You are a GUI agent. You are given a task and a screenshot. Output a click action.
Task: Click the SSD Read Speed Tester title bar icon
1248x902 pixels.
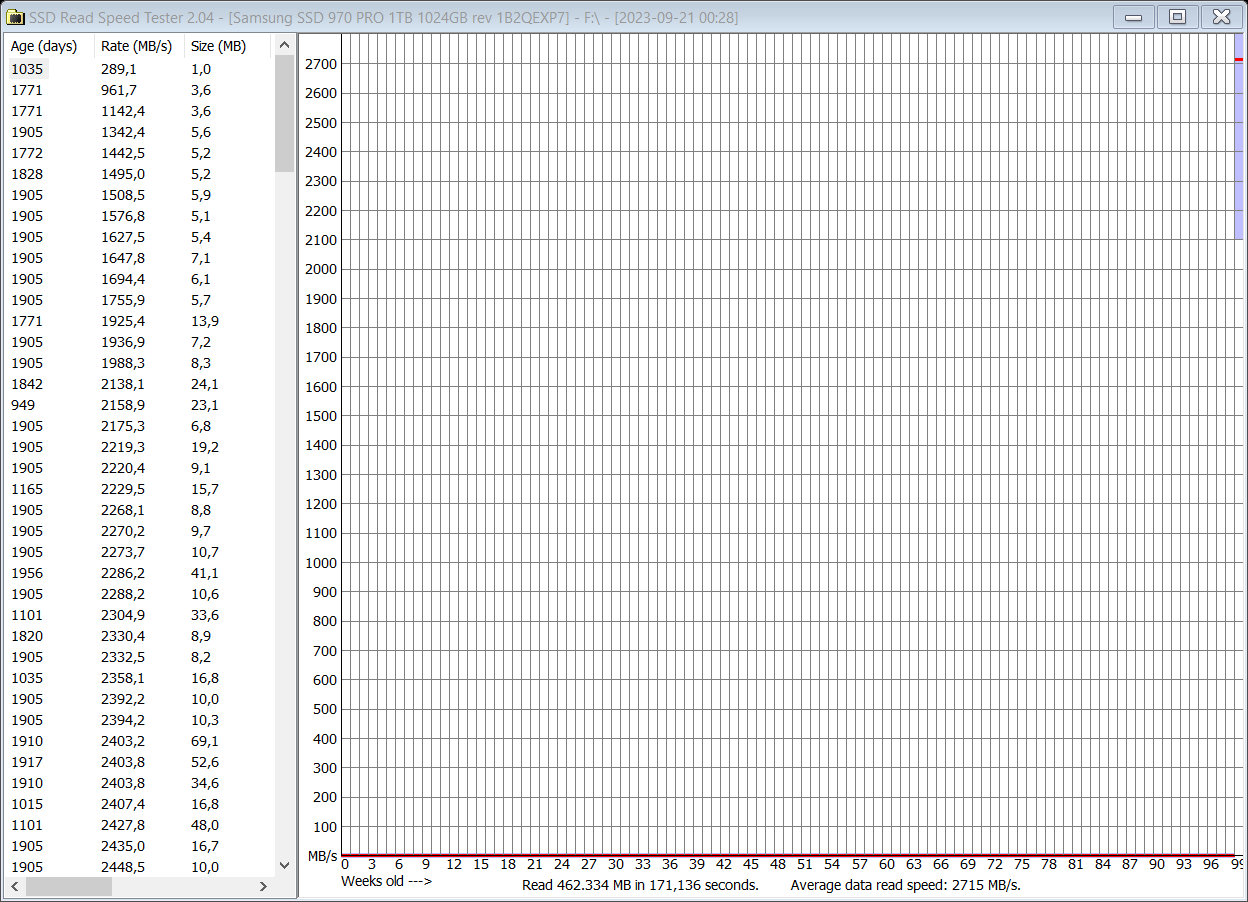tap(16, 16)
